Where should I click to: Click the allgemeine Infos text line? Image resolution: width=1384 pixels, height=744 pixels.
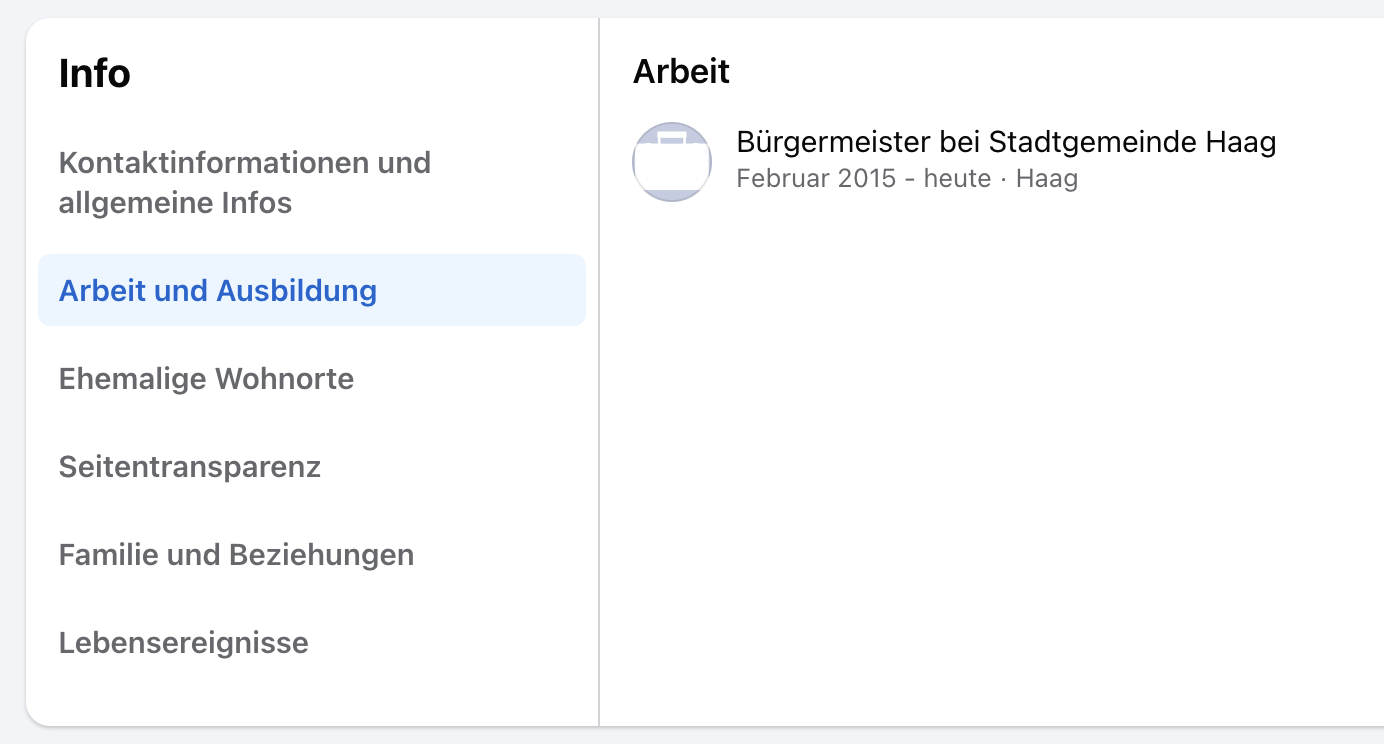(175, 203)
